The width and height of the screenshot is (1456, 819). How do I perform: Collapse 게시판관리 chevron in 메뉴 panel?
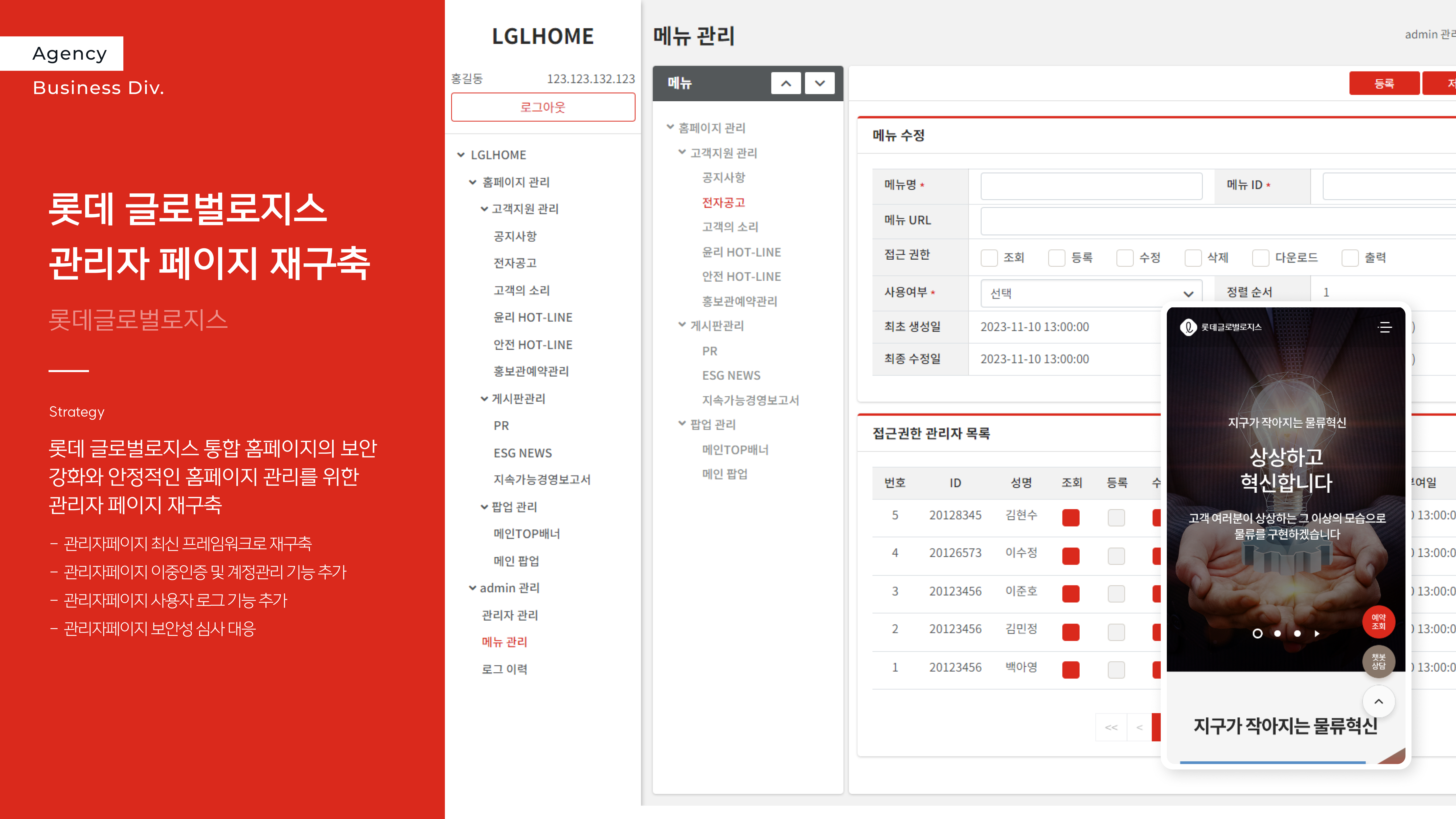[x=682, y=325]
